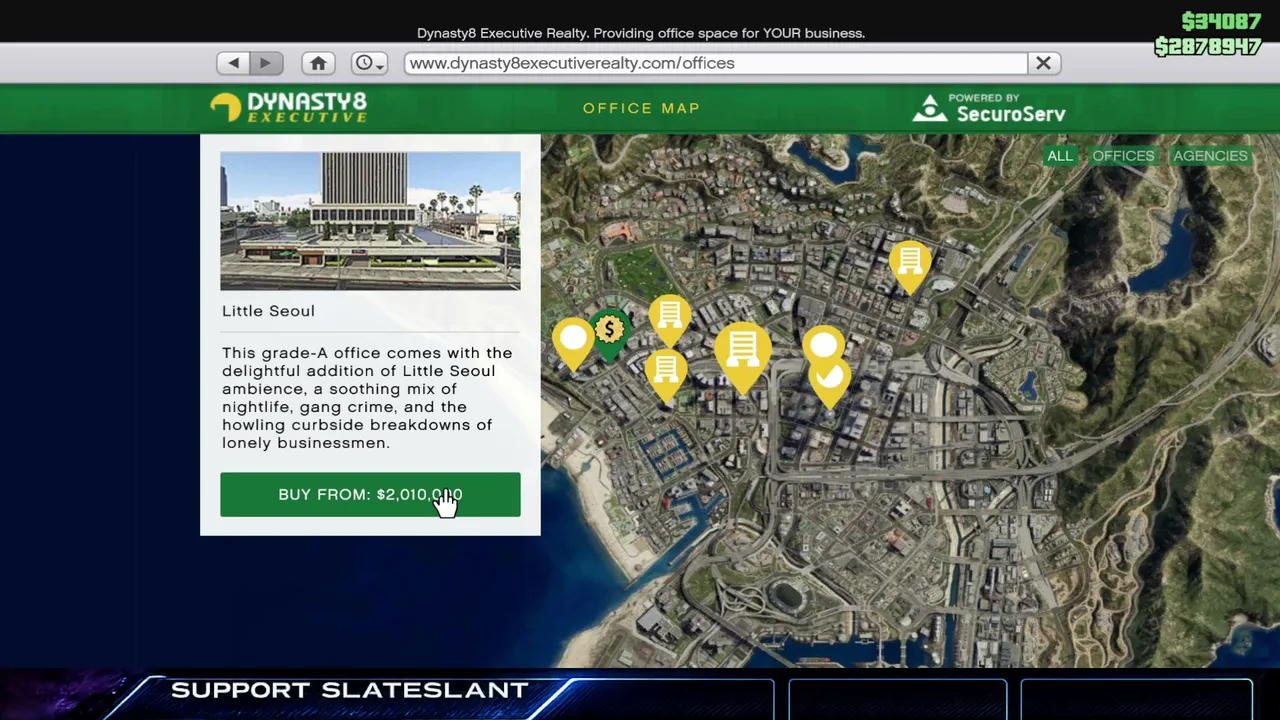
Task: Select the largest office building marker
Action: [742, 354]
